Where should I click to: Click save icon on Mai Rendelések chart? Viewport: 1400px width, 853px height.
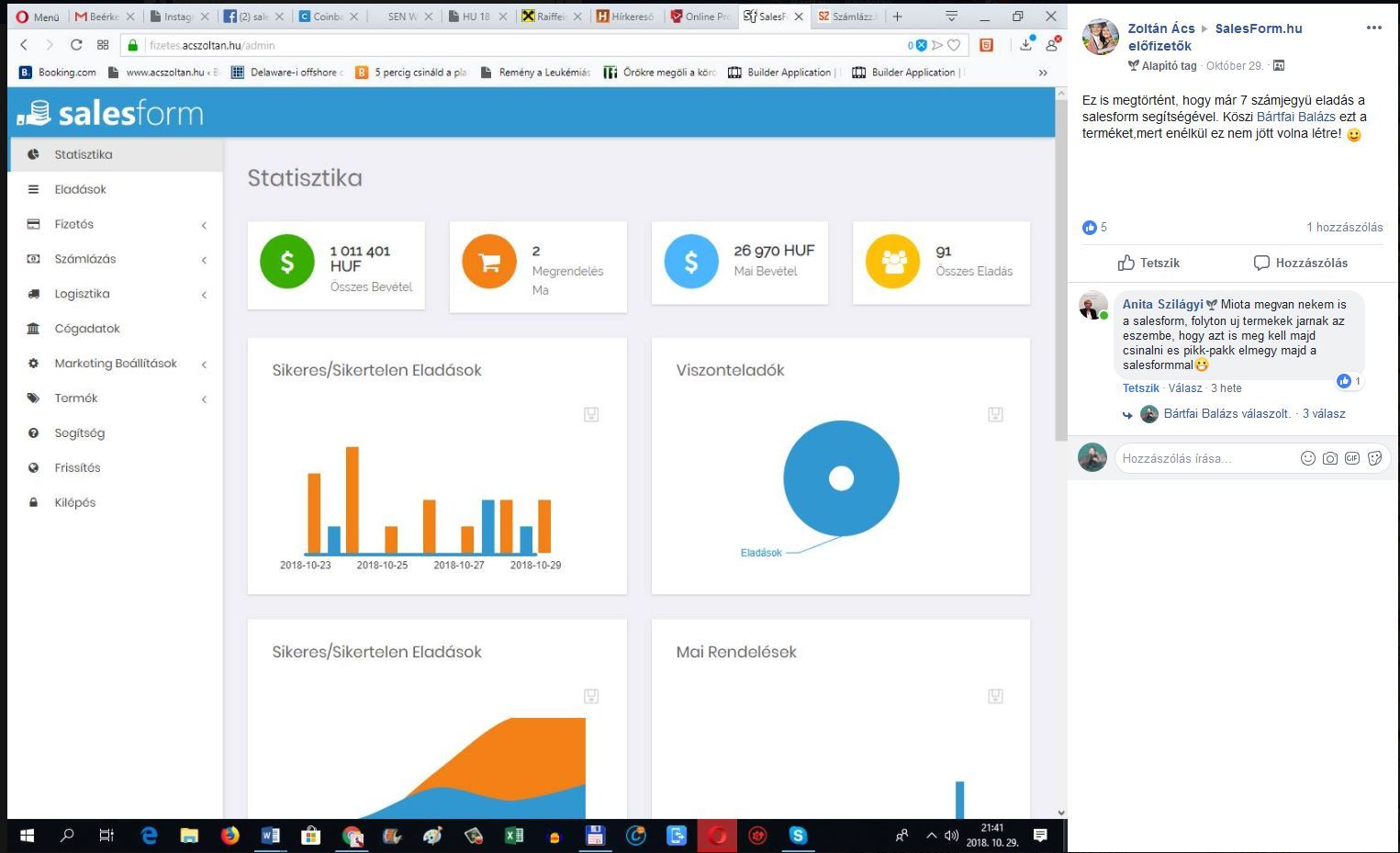(995, 696)
